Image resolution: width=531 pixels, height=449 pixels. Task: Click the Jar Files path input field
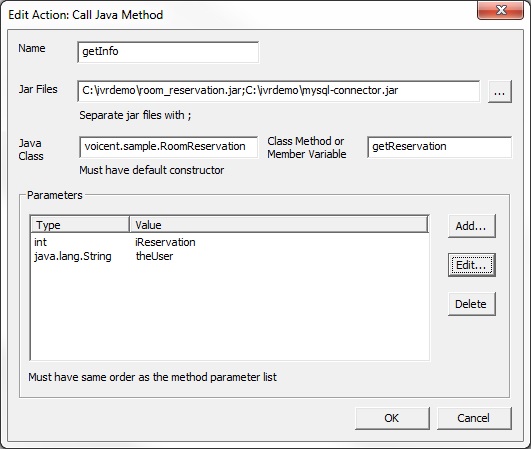pyautogui.click(x=278, y=91)
